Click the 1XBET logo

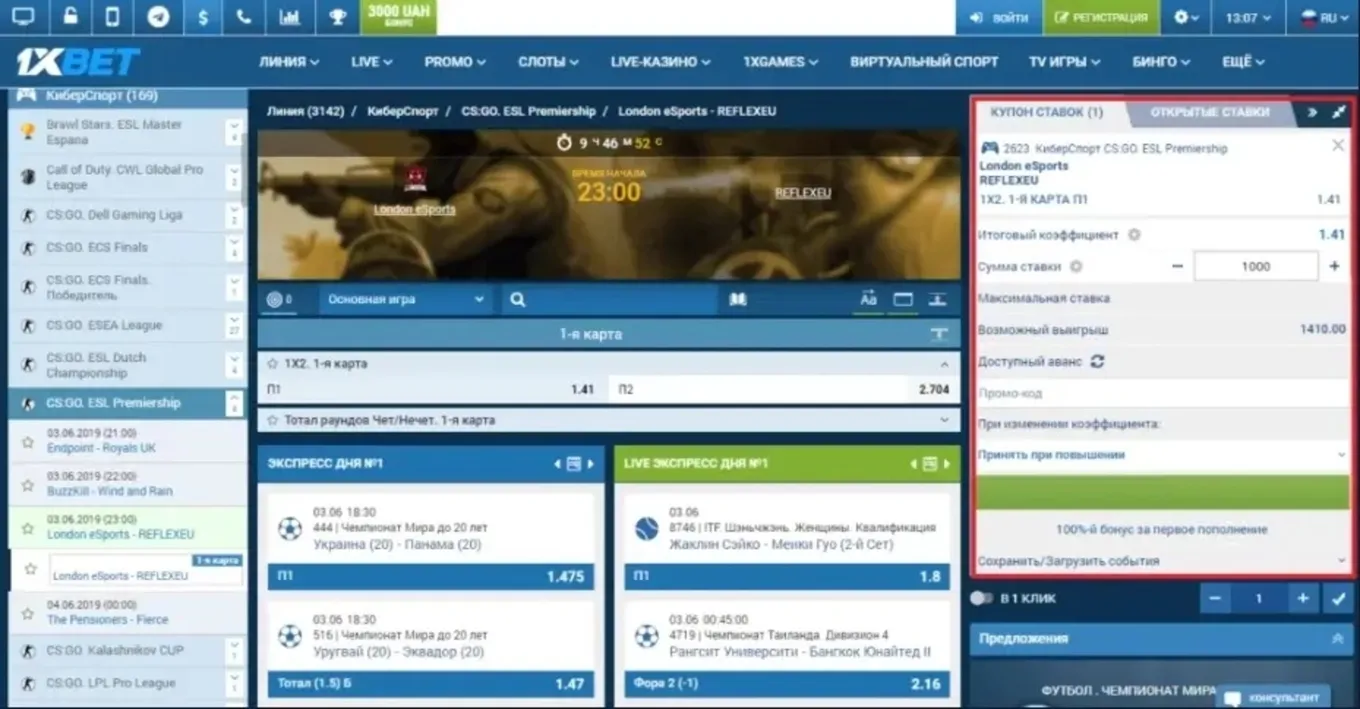[x=78, y=62]
